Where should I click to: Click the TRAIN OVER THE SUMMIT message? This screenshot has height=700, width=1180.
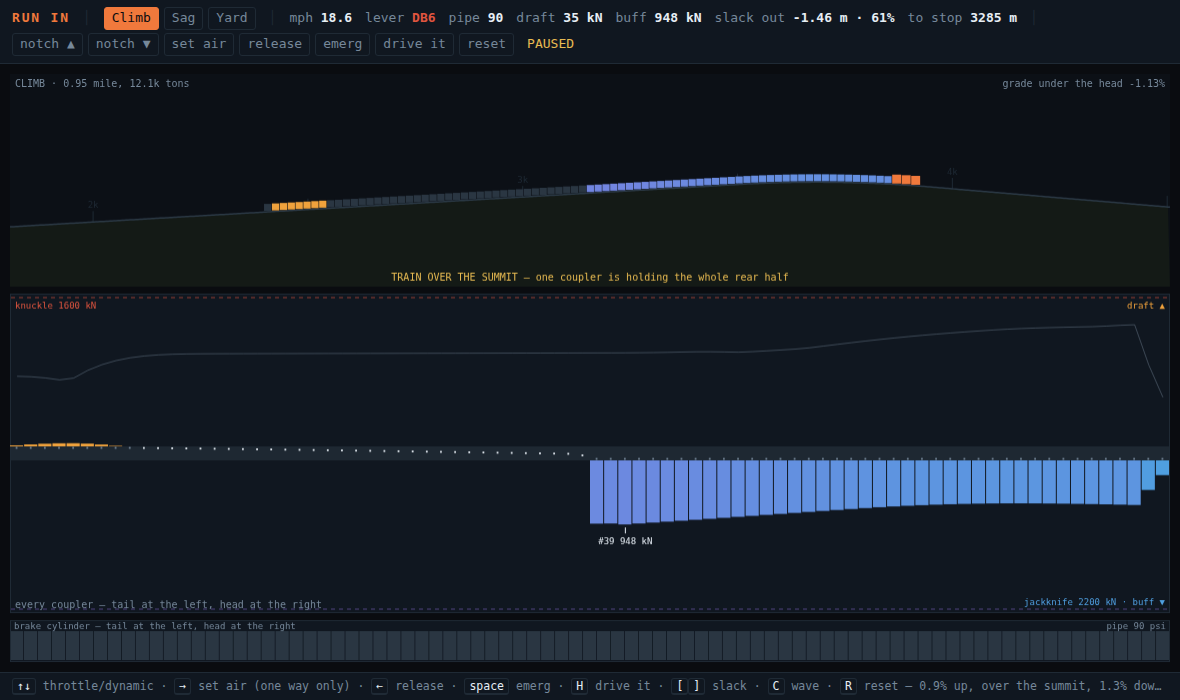coord(590,277)
